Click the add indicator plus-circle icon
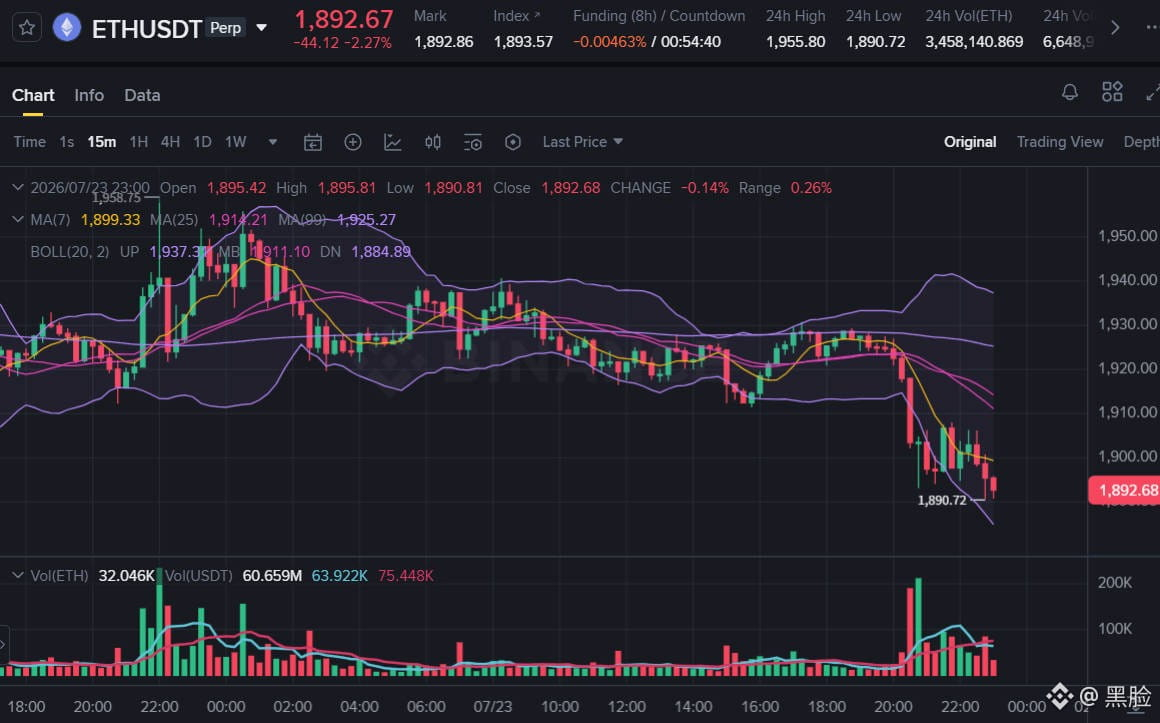The image size is (1160, 723). 353,142
